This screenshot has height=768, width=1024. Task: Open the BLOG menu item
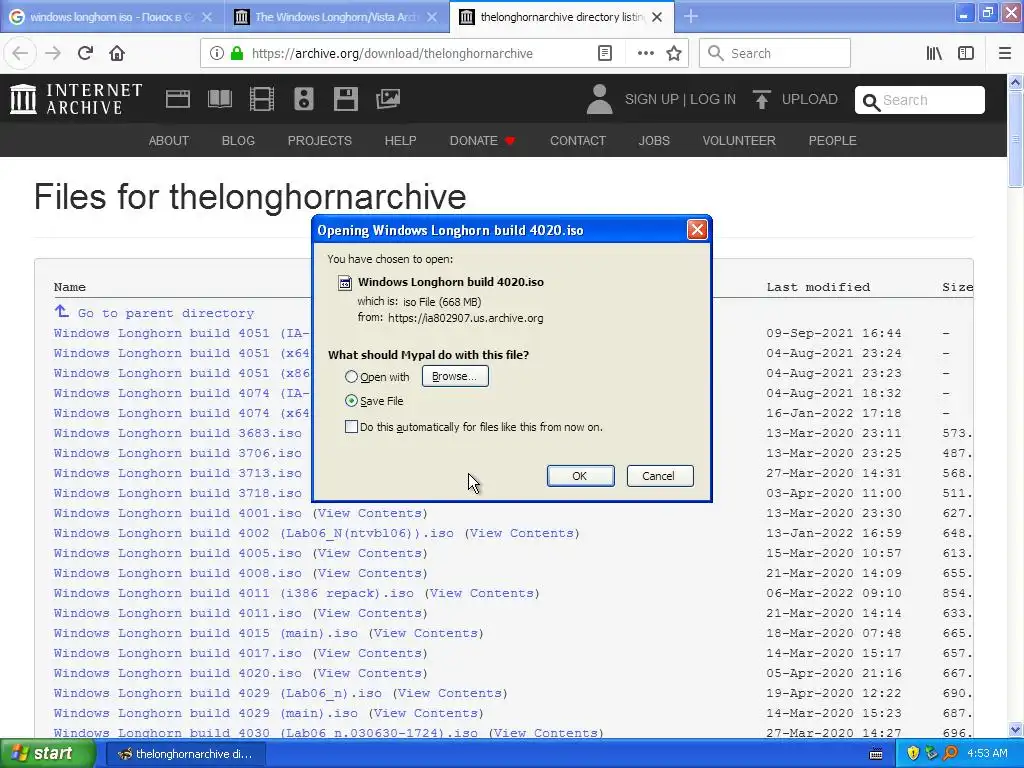click(238, 140)
